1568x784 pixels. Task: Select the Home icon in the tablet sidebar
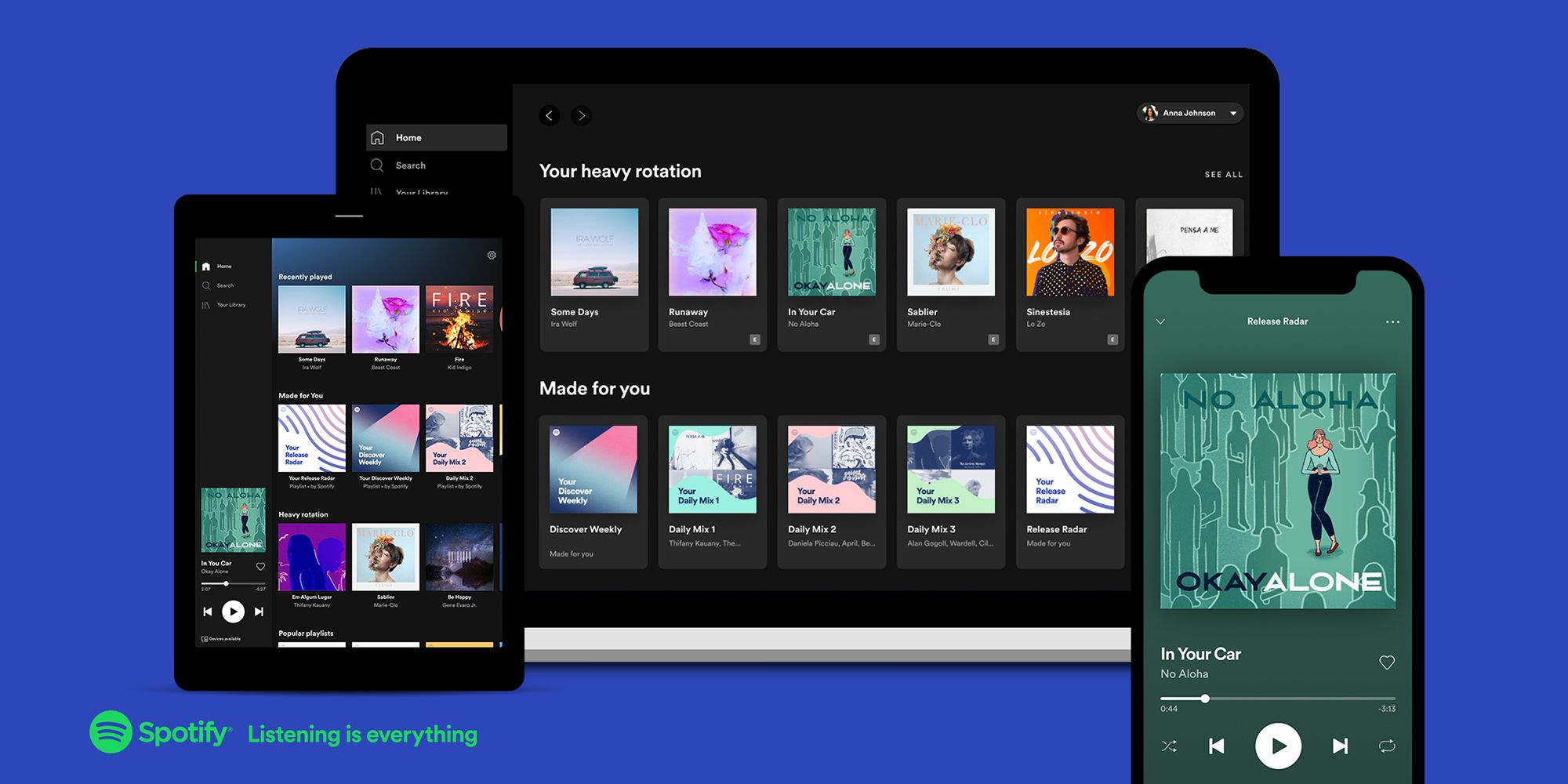pos(205,266)
